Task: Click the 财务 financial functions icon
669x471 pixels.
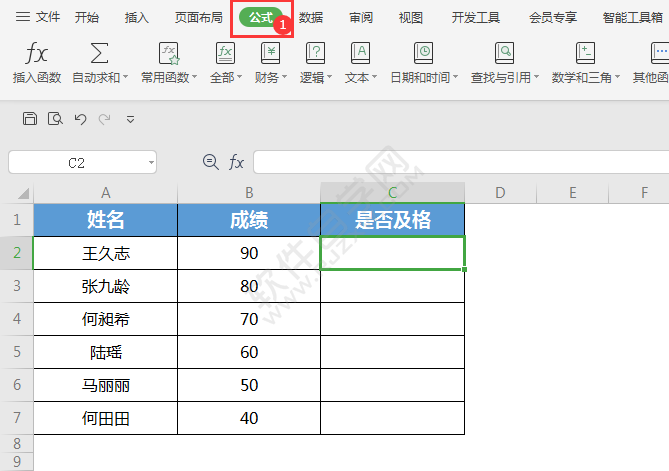Action: click(270, 53)
